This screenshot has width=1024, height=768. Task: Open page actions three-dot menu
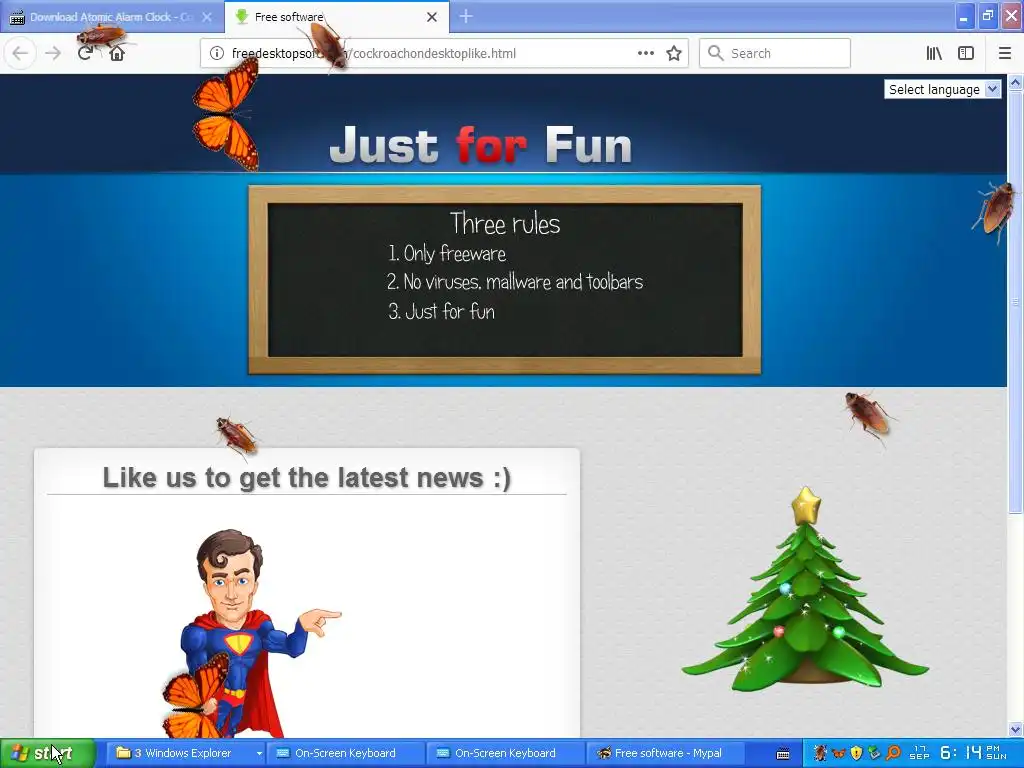coord(645,53)
